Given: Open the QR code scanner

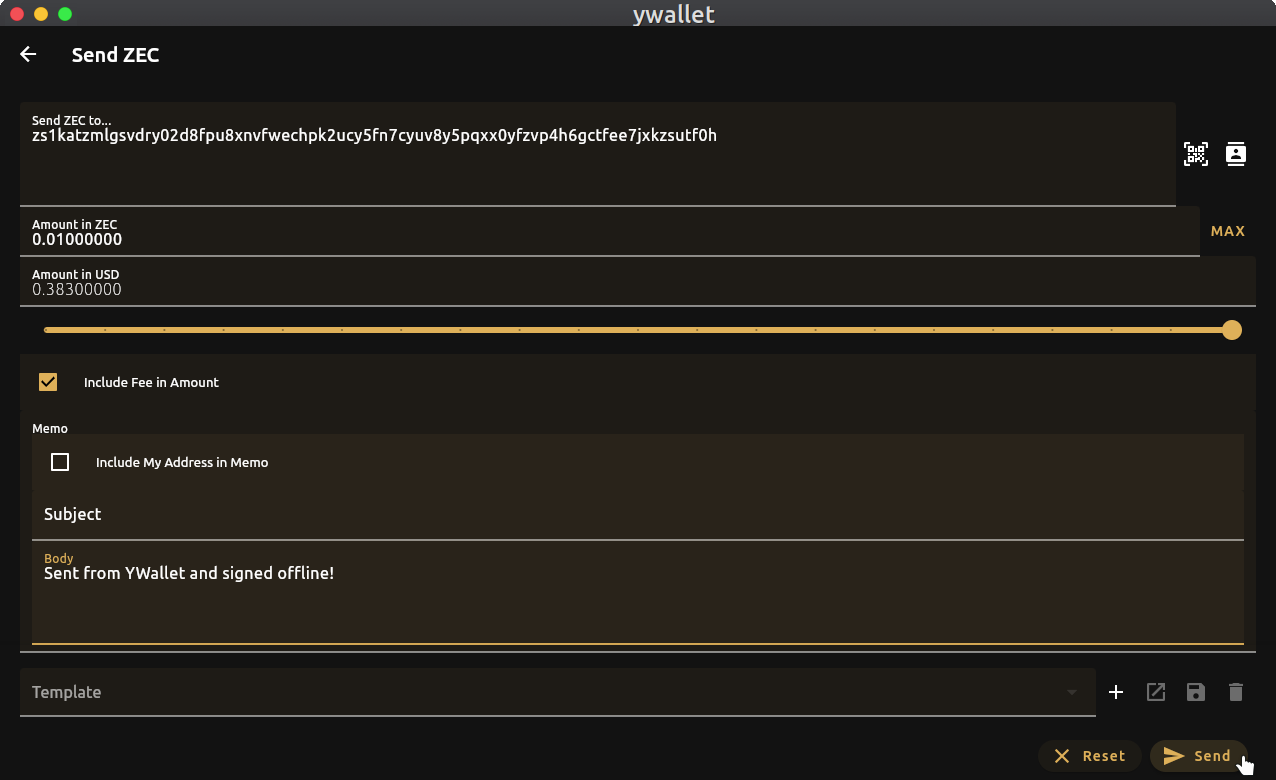Looking at the screenshot, I should tap(1195, 154).
